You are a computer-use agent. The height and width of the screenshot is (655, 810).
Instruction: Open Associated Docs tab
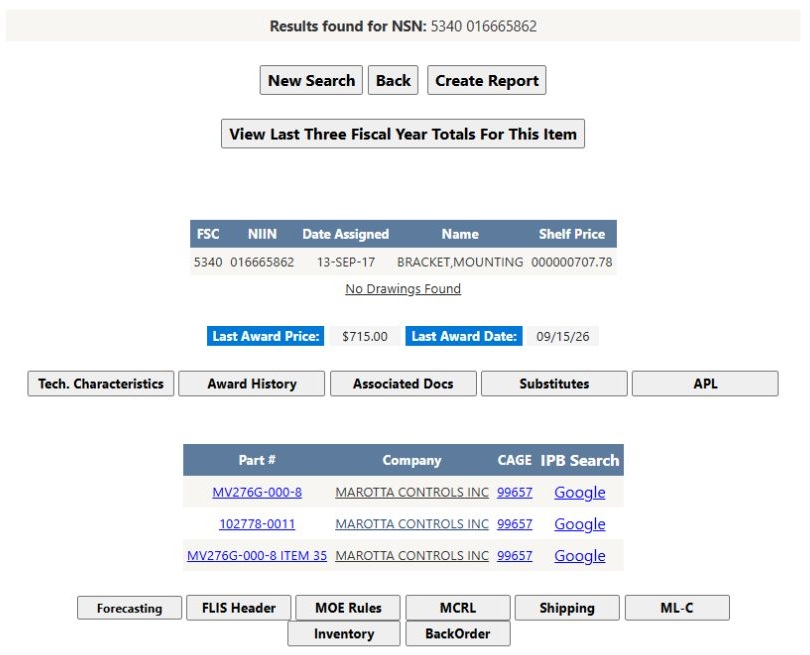coord(403,383)
